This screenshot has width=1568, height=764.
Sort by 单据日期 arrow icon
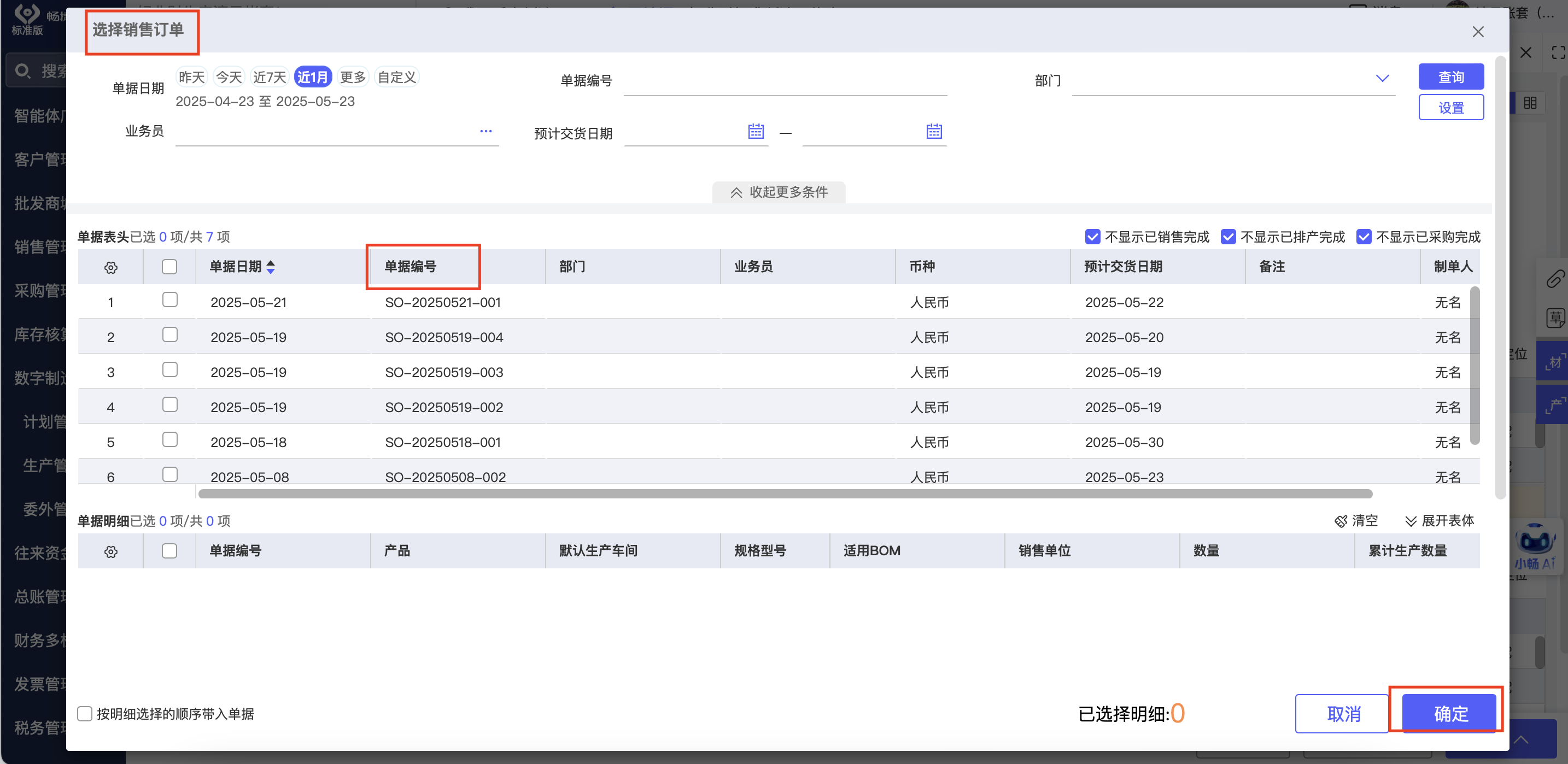click(271, 267)
